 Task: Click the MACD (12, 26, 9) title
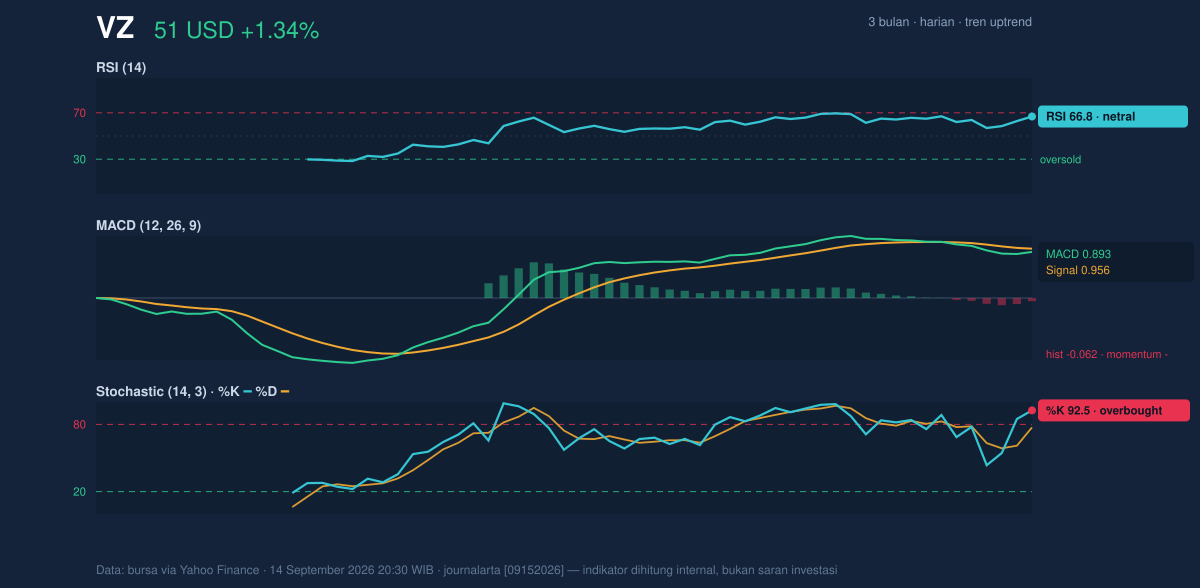point(148,225)
